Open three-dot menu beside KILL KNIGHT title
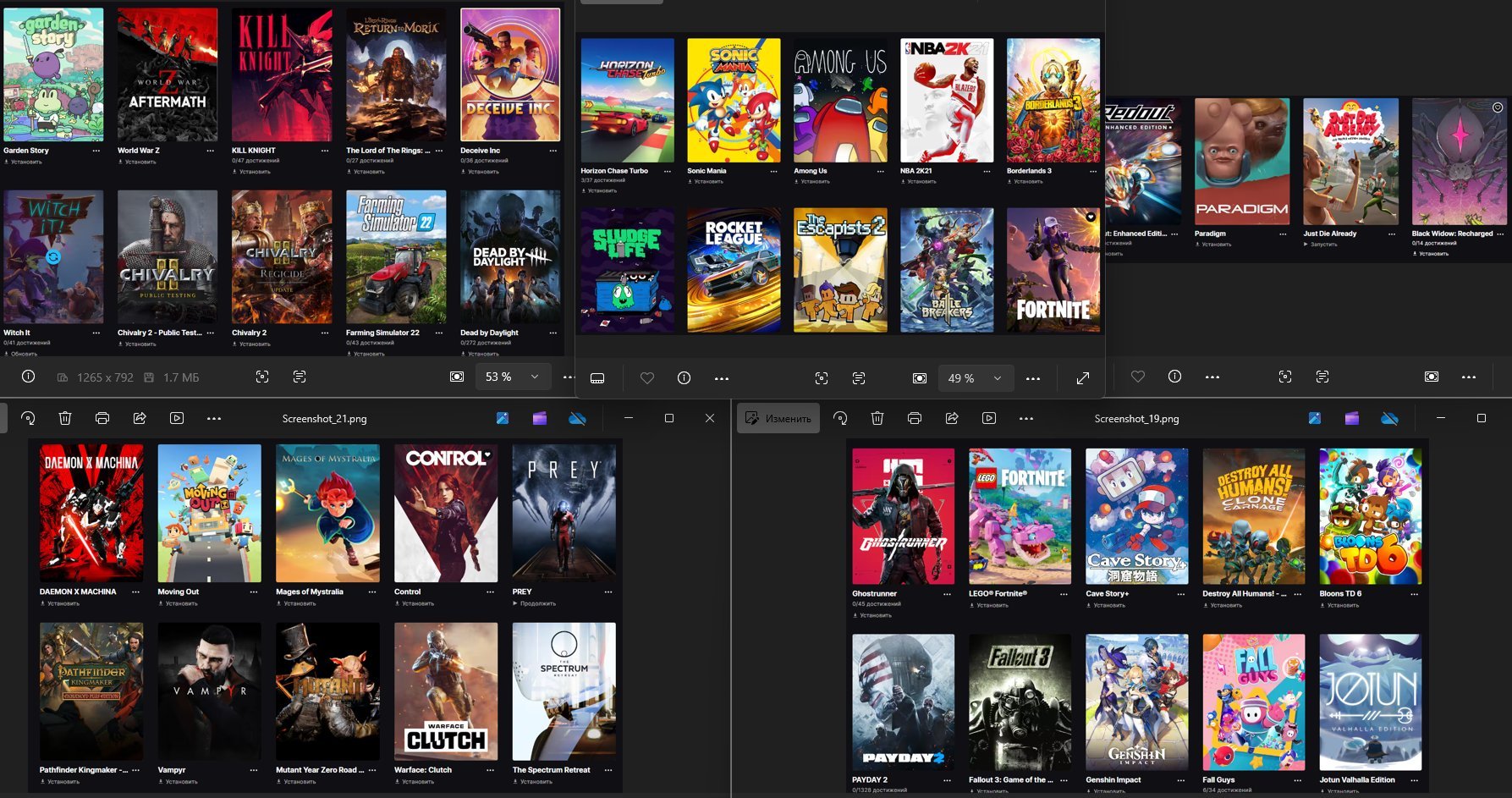 click(x=325, y=151)
